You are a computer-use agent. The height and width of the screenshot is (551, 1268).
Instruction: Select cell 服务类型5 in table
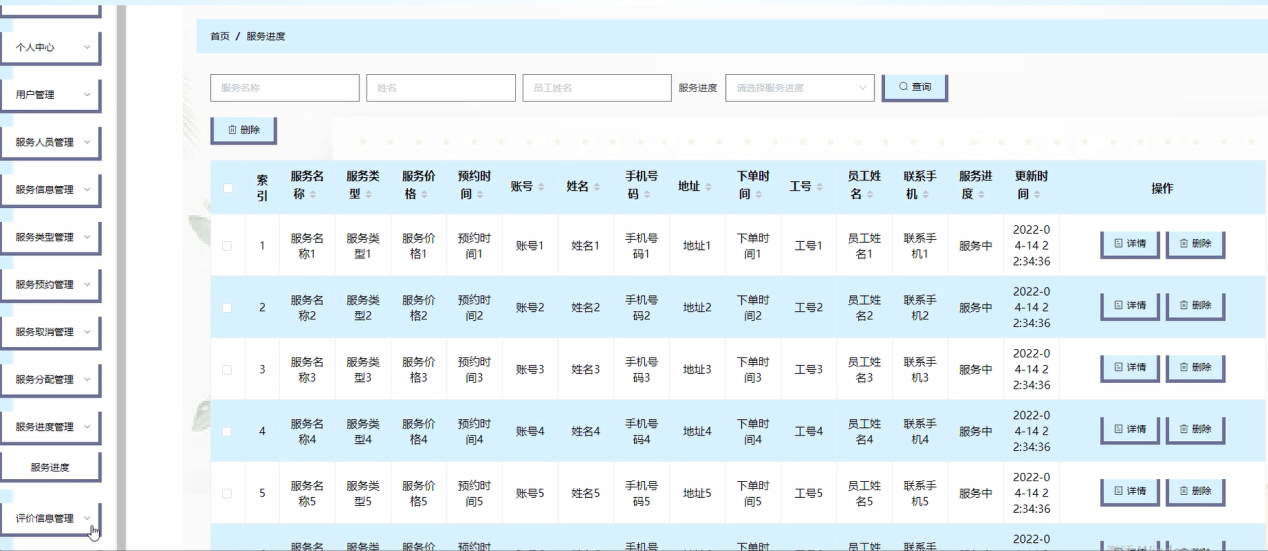[x=363, y=494]
